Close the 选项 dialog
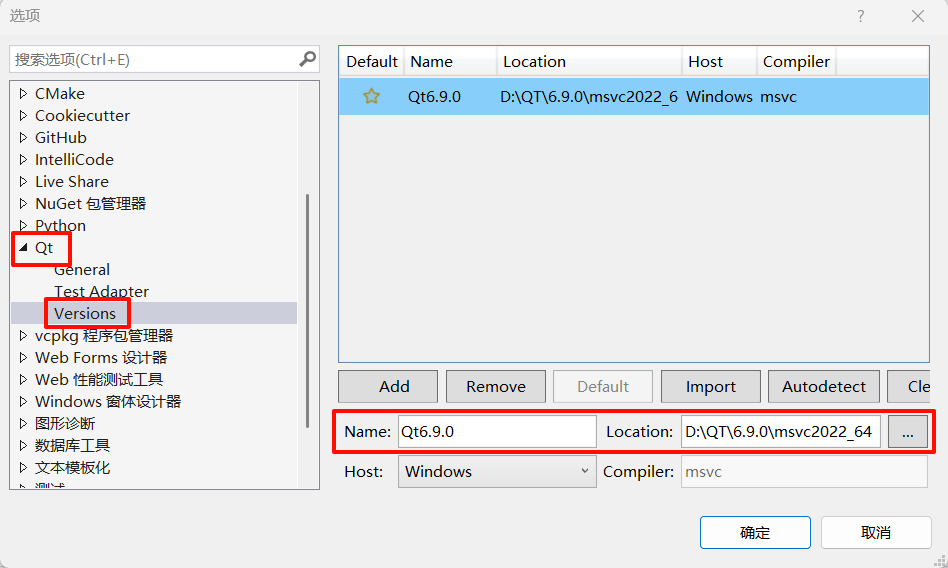 click(918, 16)
